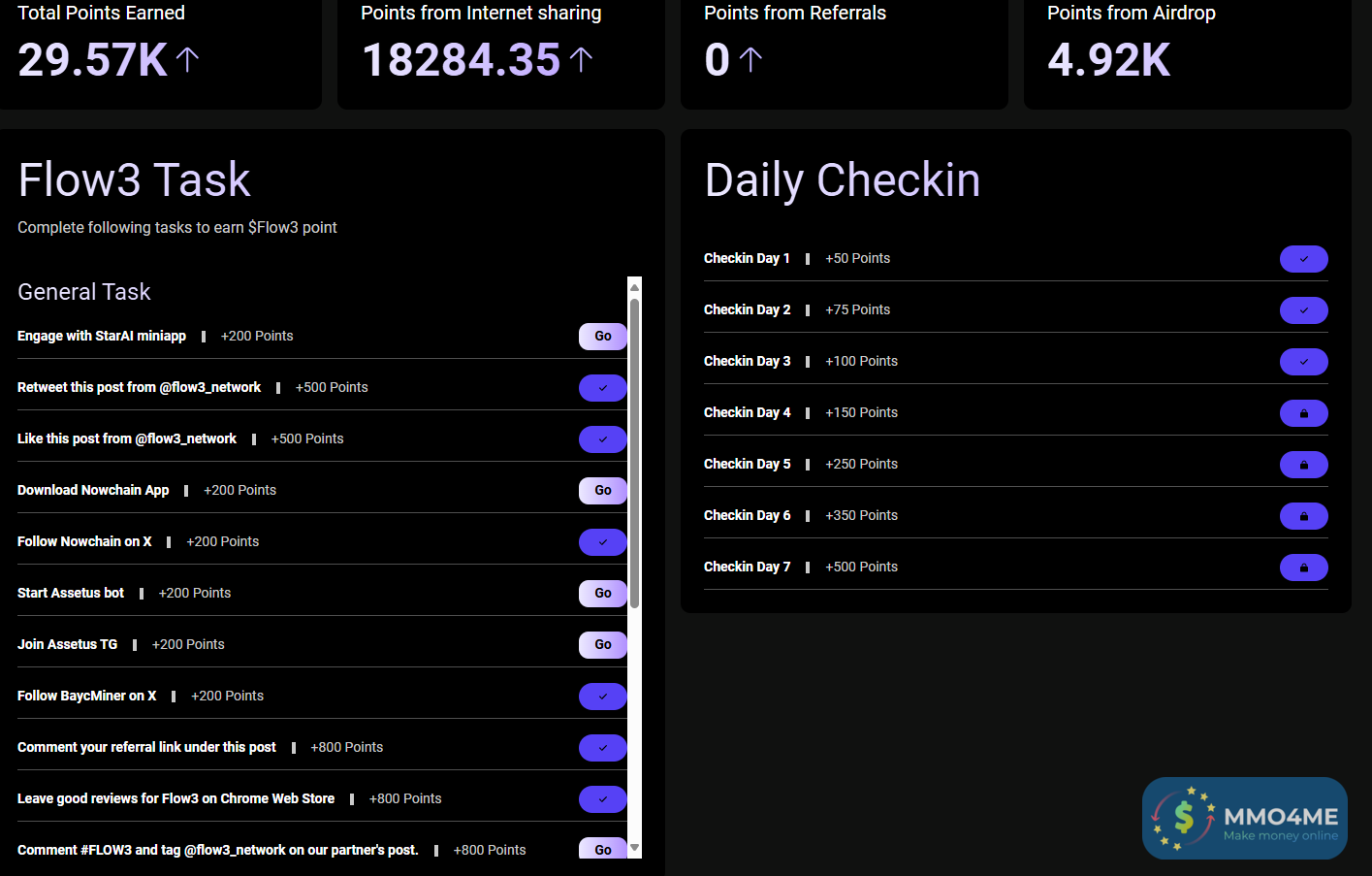Click the 'Follow Nowchain on X' task name
1372x876 pixels.
pos(84,541)
